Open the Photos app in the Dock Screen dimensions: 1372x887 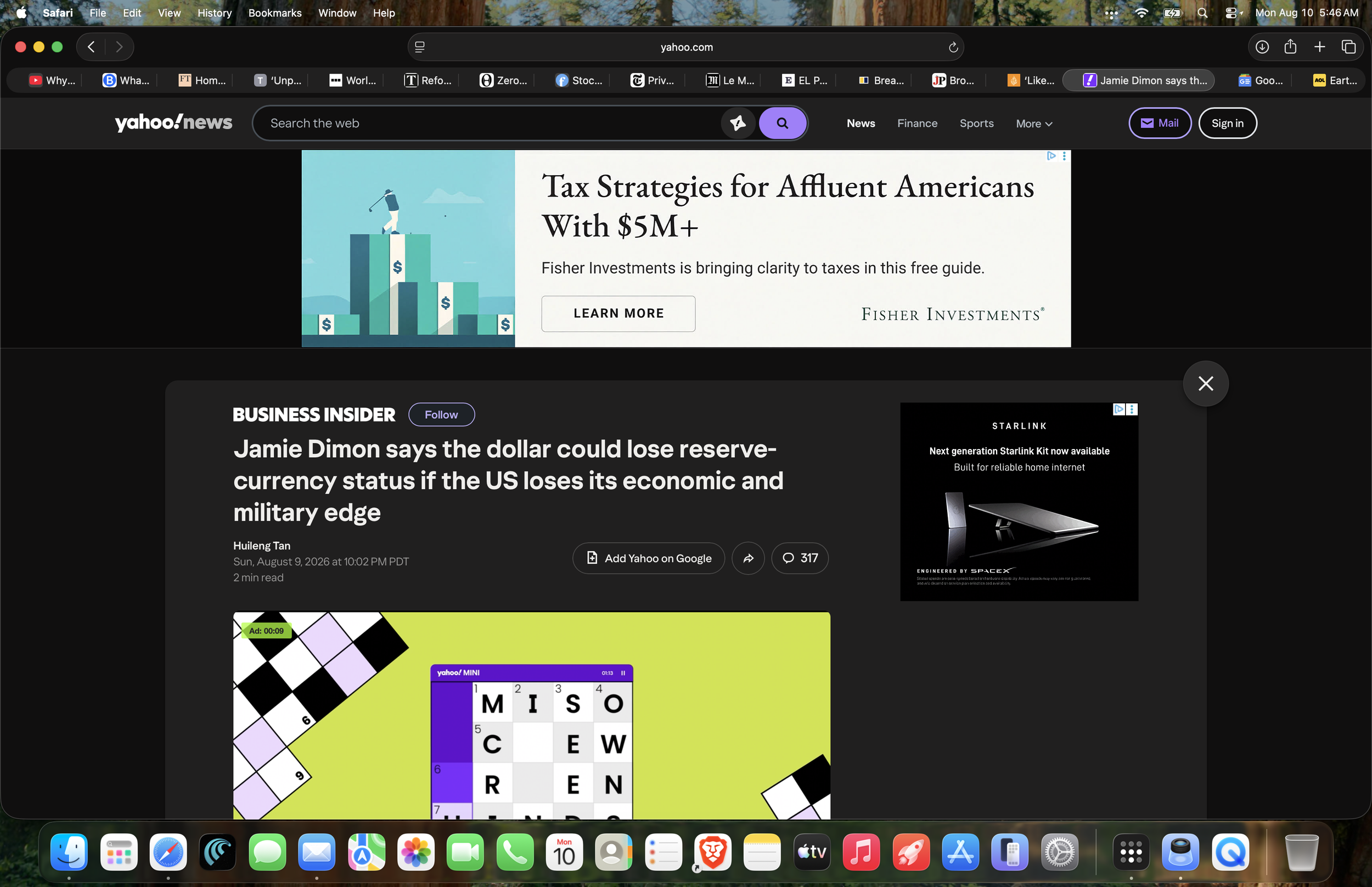coord(415,852)
